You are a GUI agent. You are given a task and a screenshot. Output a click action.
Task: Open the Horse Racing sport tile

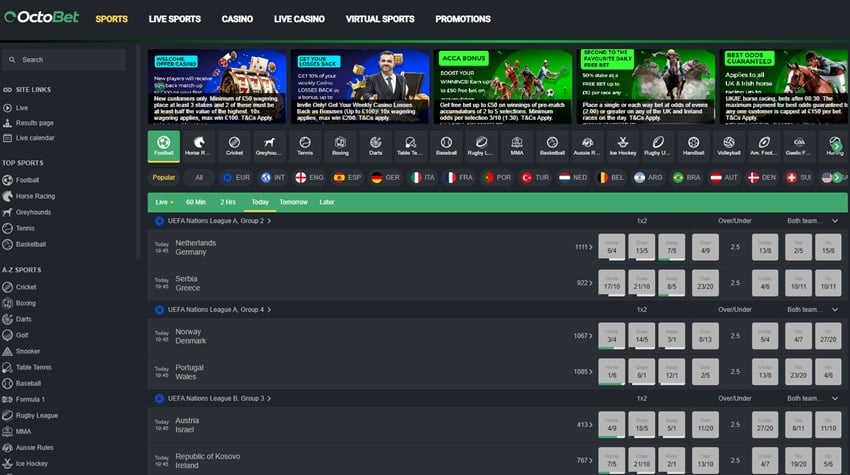[x=199, y=146]
